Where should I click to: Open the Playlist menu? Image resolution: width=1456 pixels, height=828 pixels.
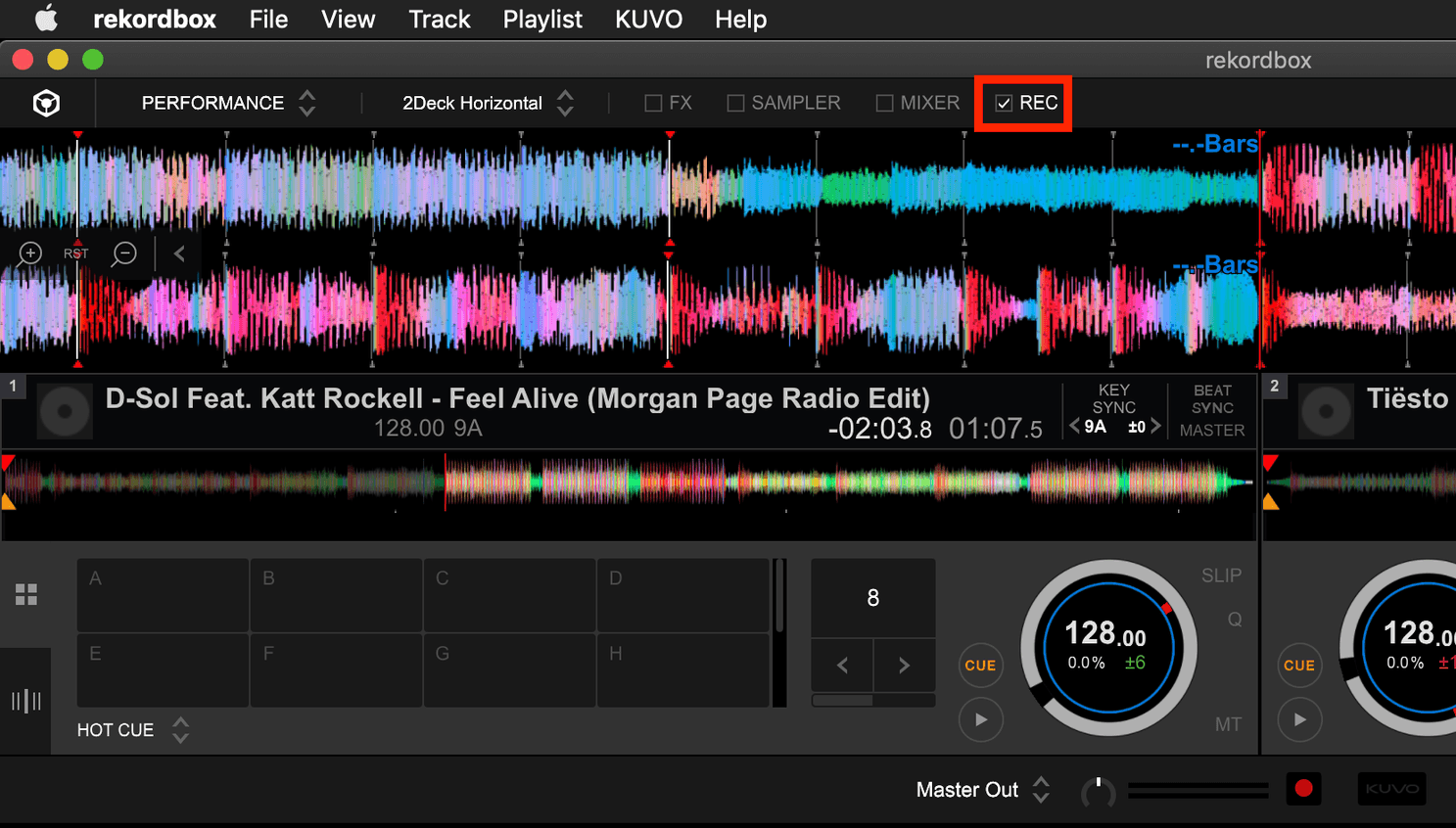[x=541, y=19]
